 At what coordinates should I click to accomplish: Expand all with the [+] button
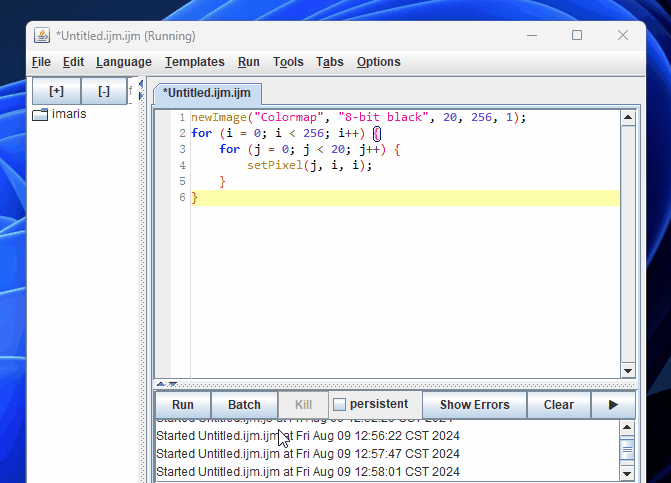(56, 91)
